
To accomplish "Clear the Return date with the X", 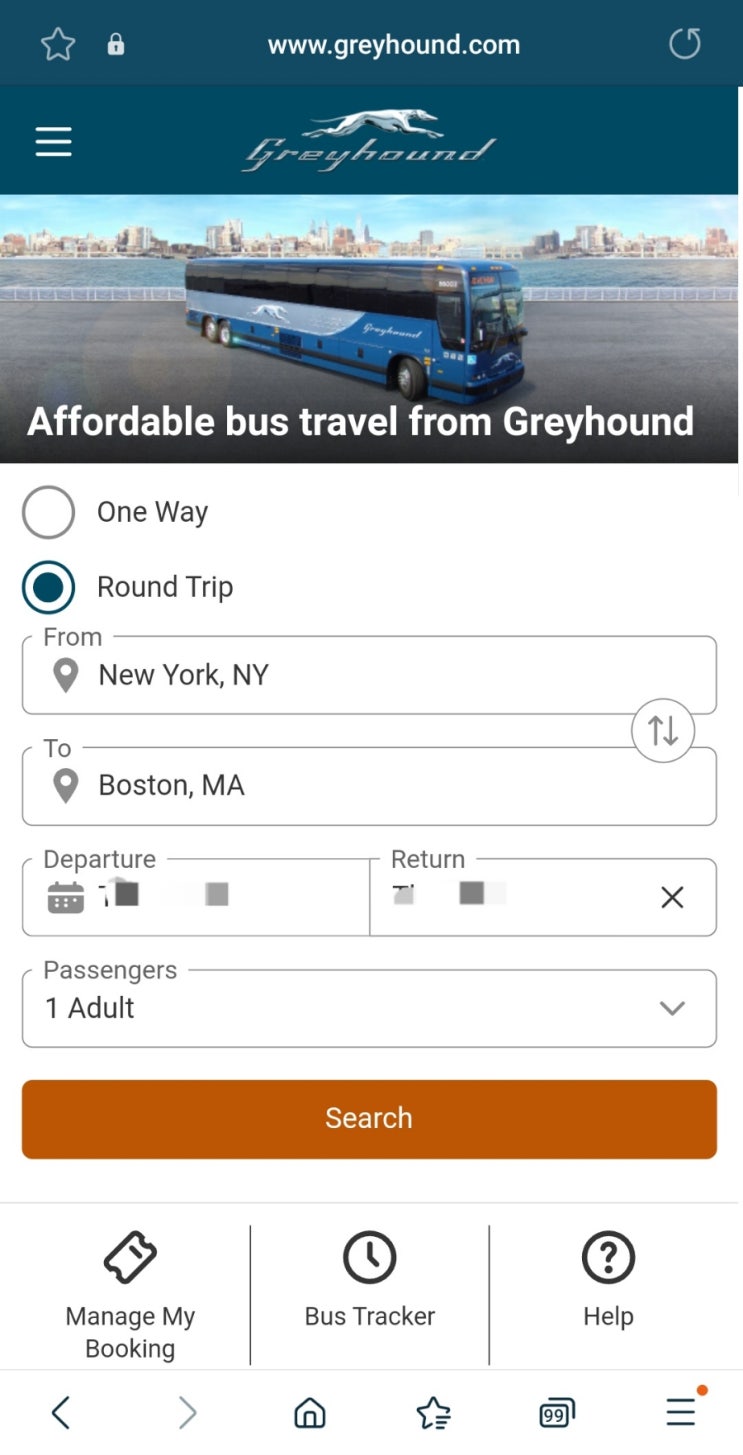I will 672,897.
